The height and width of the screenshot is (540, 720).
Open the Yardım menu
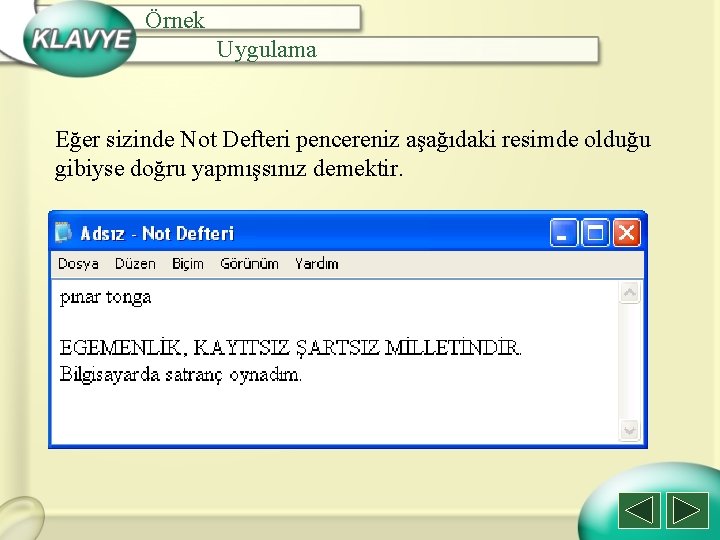316,264
